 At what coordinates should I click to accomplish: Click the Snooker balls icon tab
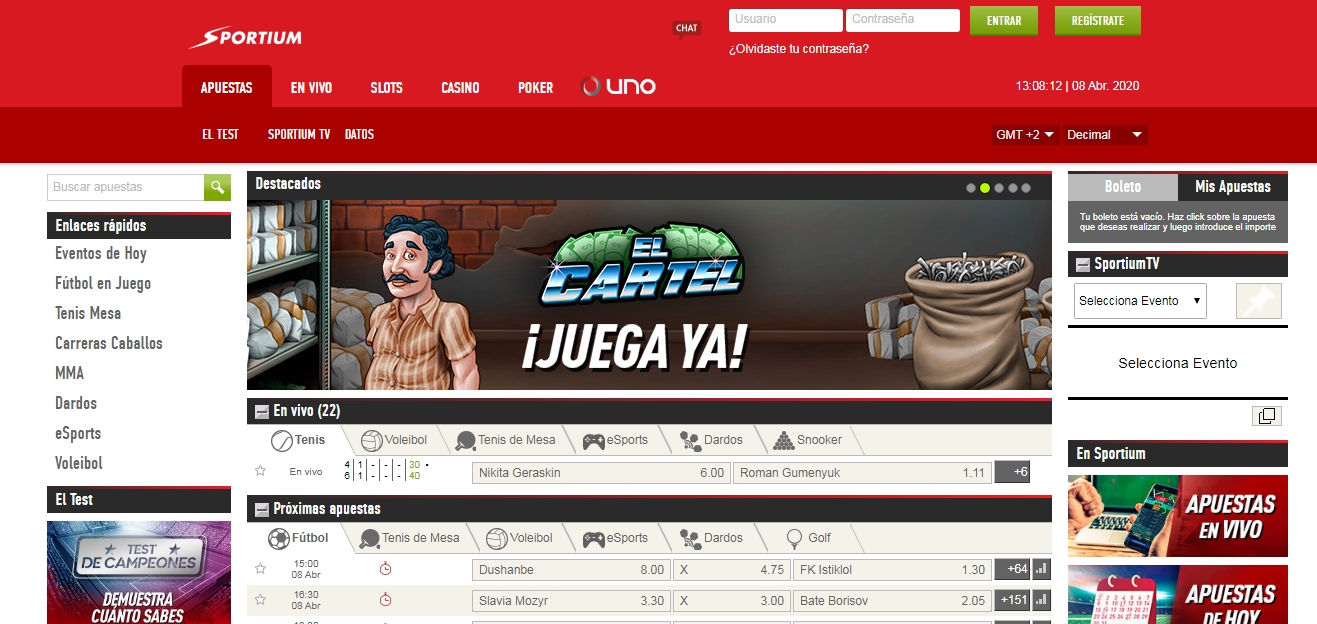[x=783, y=440]
